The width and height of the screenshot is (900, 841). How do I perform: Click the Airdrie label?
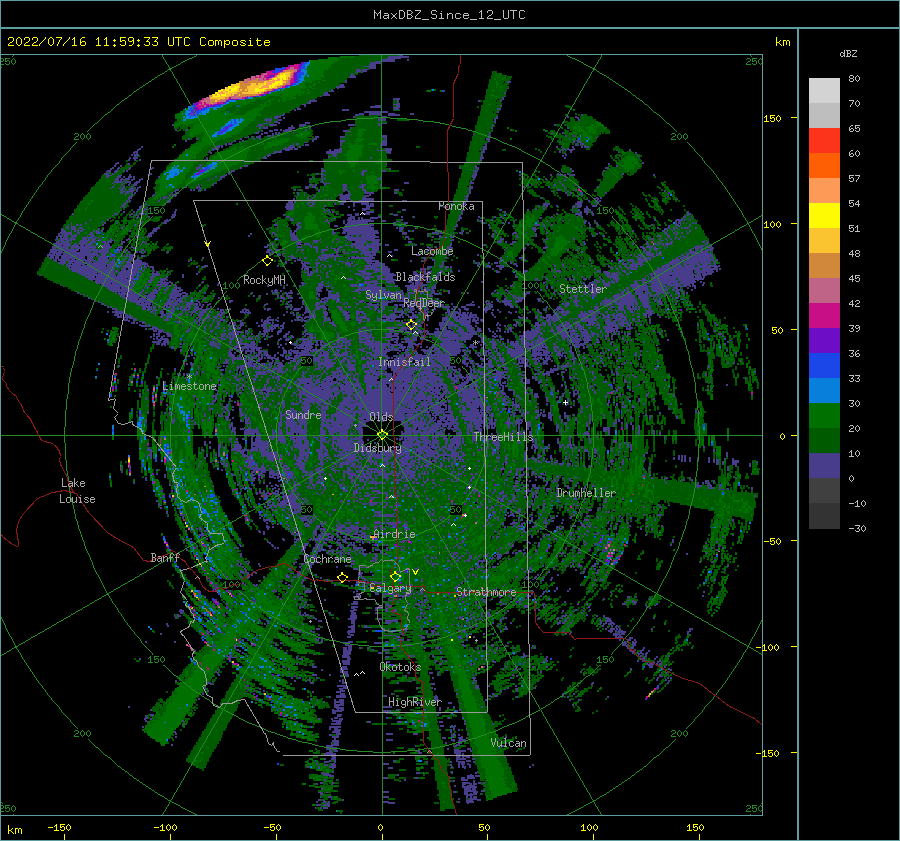pyautogui.click(x=394, y=534)
